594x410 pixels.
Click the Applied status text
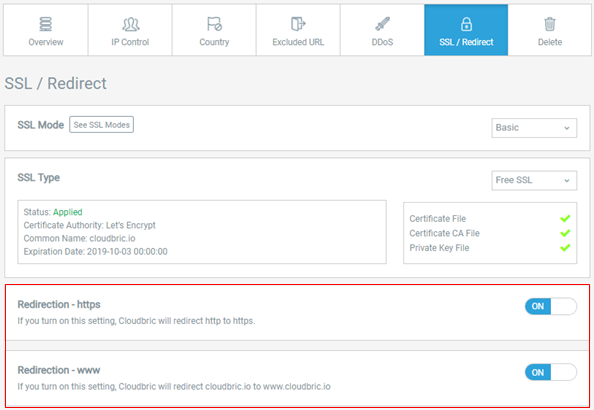[67, 212]
